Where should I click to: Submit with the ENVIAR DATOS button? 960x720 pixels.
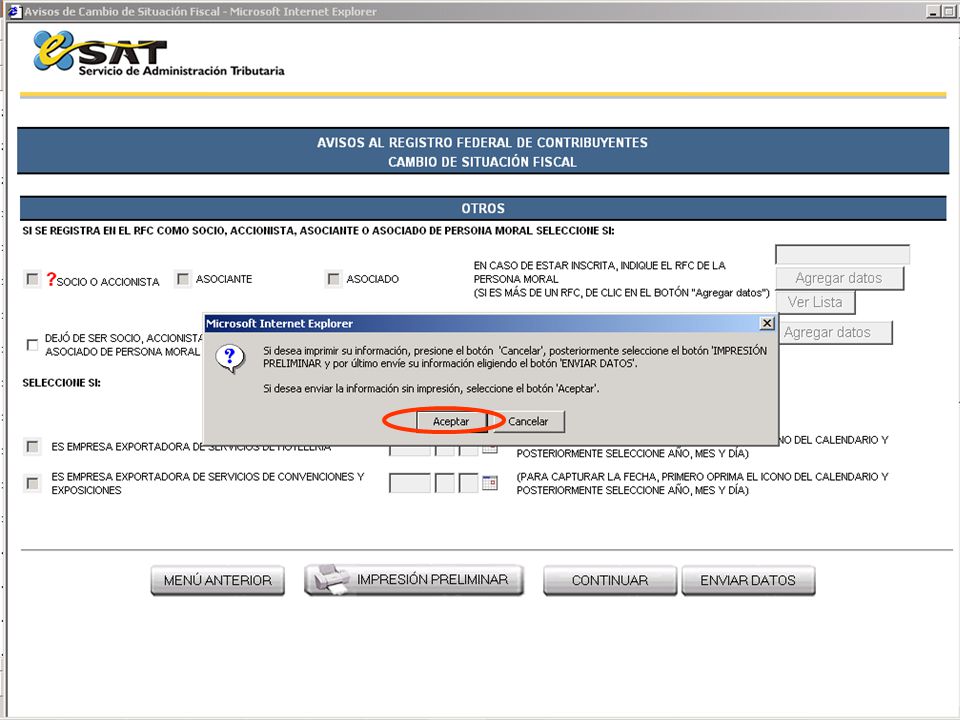[748, 580]
